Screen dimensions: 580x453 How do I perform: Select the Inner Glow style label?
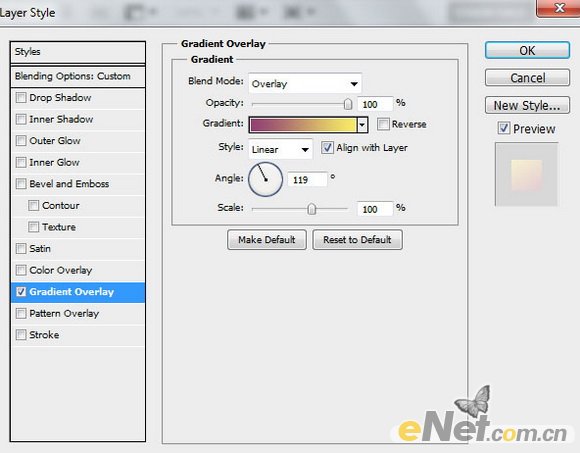[54, 162]
